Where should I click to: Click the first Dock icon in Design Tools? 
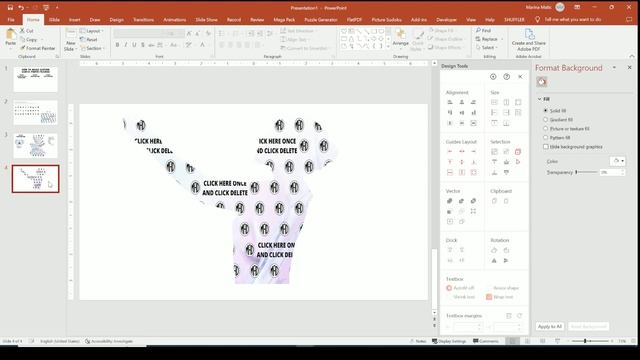(x=450, y=250)
